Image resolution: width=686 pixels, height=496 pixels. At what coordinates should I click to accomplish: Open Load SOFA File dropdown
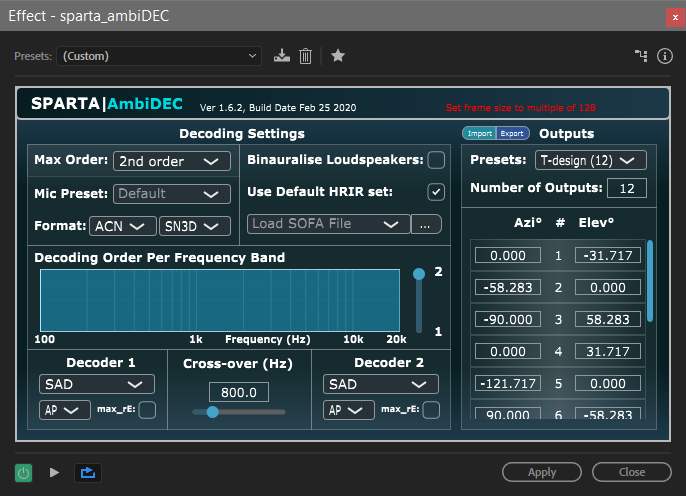click(329, 224)
